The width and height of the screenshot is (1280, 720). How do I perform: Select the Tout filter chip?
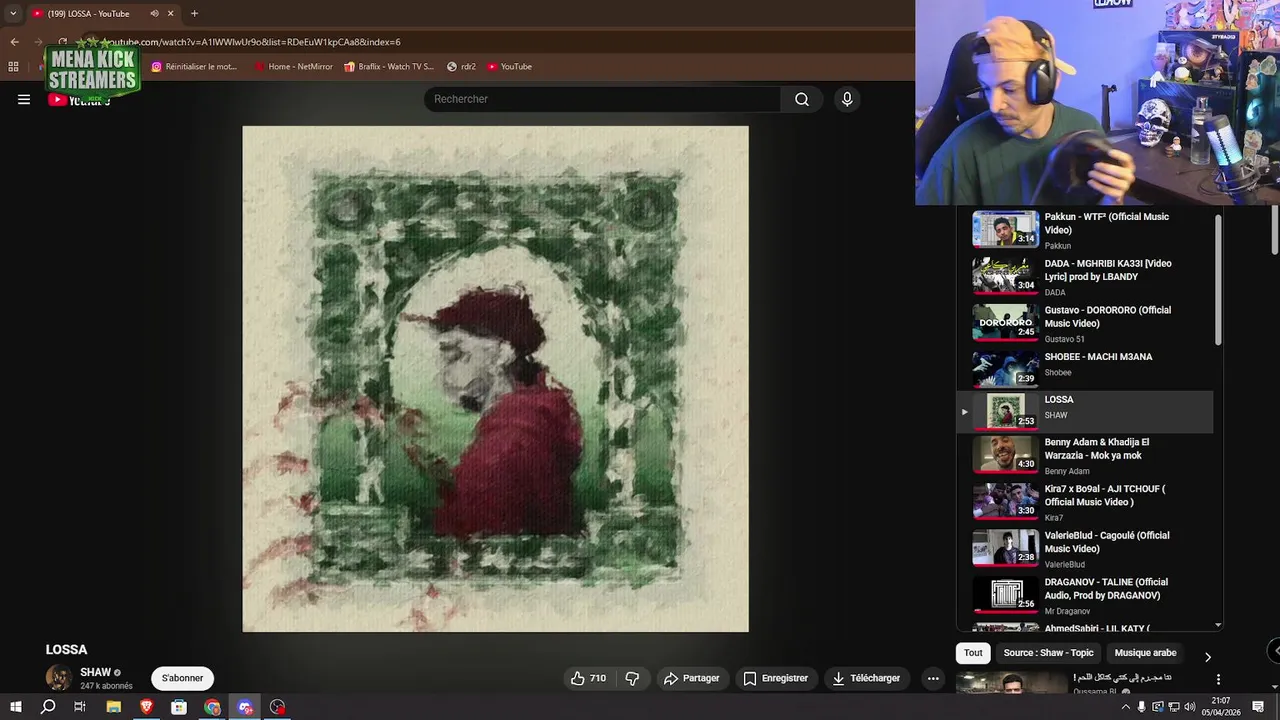coord(973,653)
